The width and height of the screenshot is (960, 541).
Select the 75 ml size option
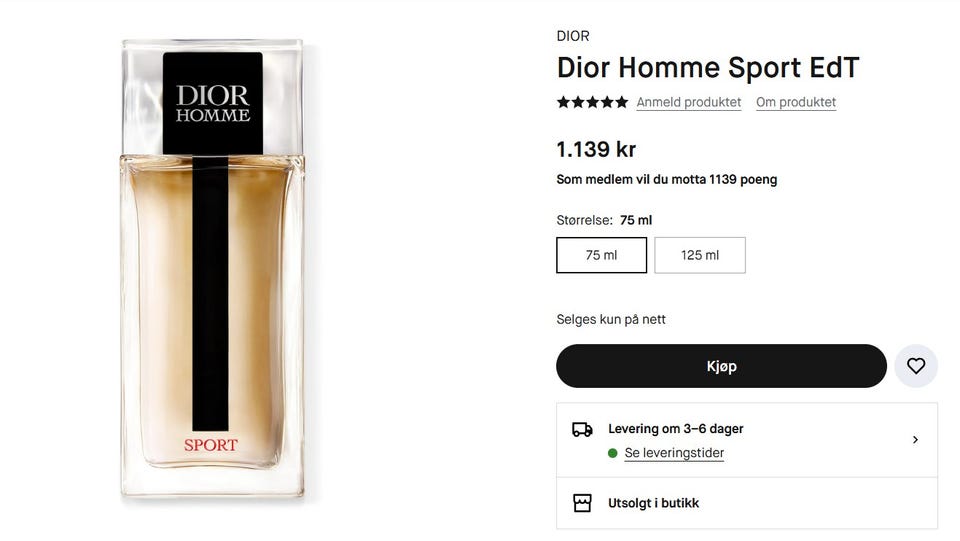click(x=601, y=255)
